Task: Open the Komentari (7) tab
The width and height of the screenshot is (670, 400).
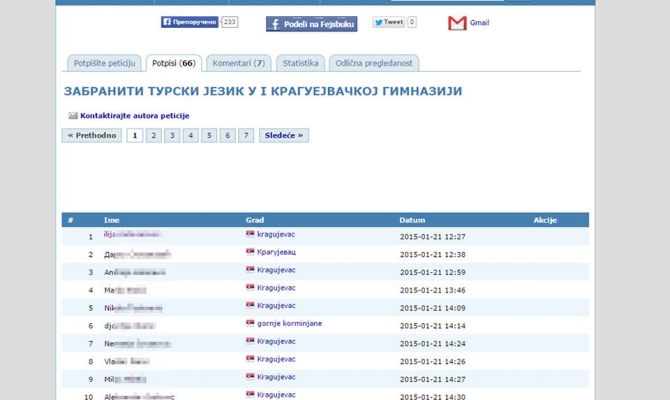Action: coord(239,63)
